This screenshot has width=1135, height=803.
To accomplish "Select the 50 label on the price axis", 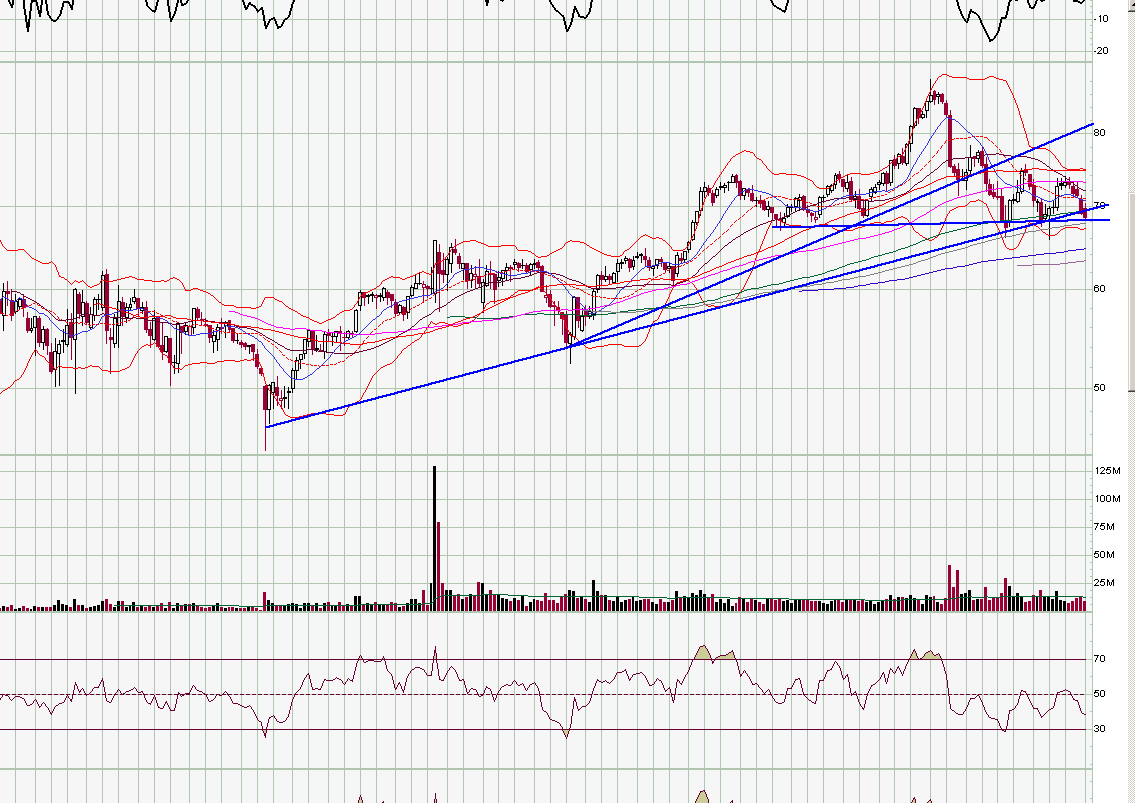I will coord(1100,388).
